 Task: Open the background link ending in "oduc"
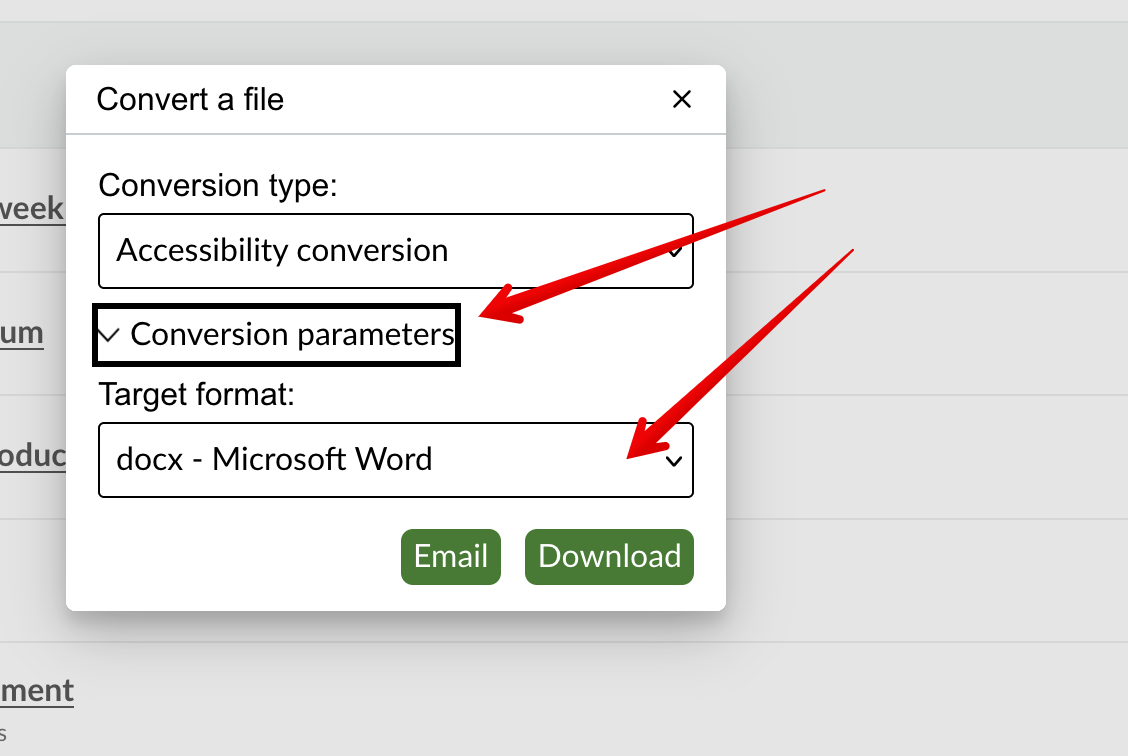[33, 456]
